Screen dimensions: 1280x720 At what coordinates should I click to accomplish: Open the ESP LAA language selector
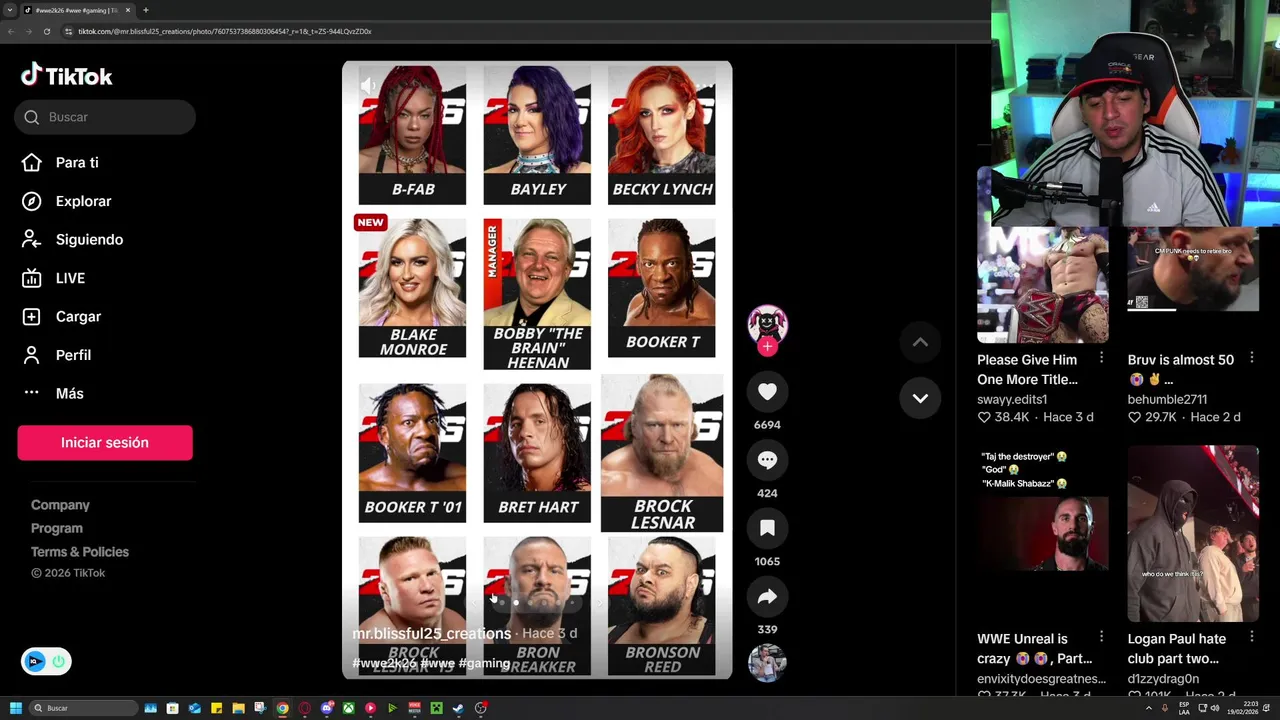pyautogui.click(x=1185, y=708)
